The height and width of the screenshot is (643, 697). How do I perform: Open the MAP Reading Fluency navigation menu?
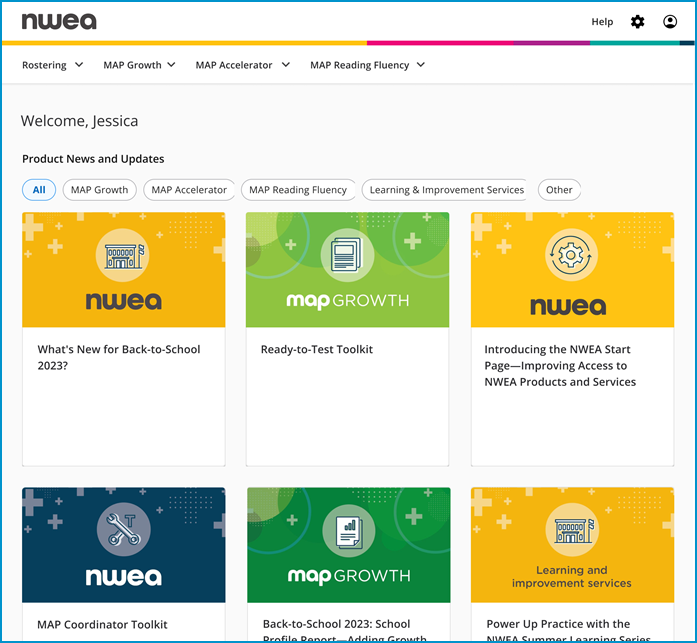click(x=368, y=65)
